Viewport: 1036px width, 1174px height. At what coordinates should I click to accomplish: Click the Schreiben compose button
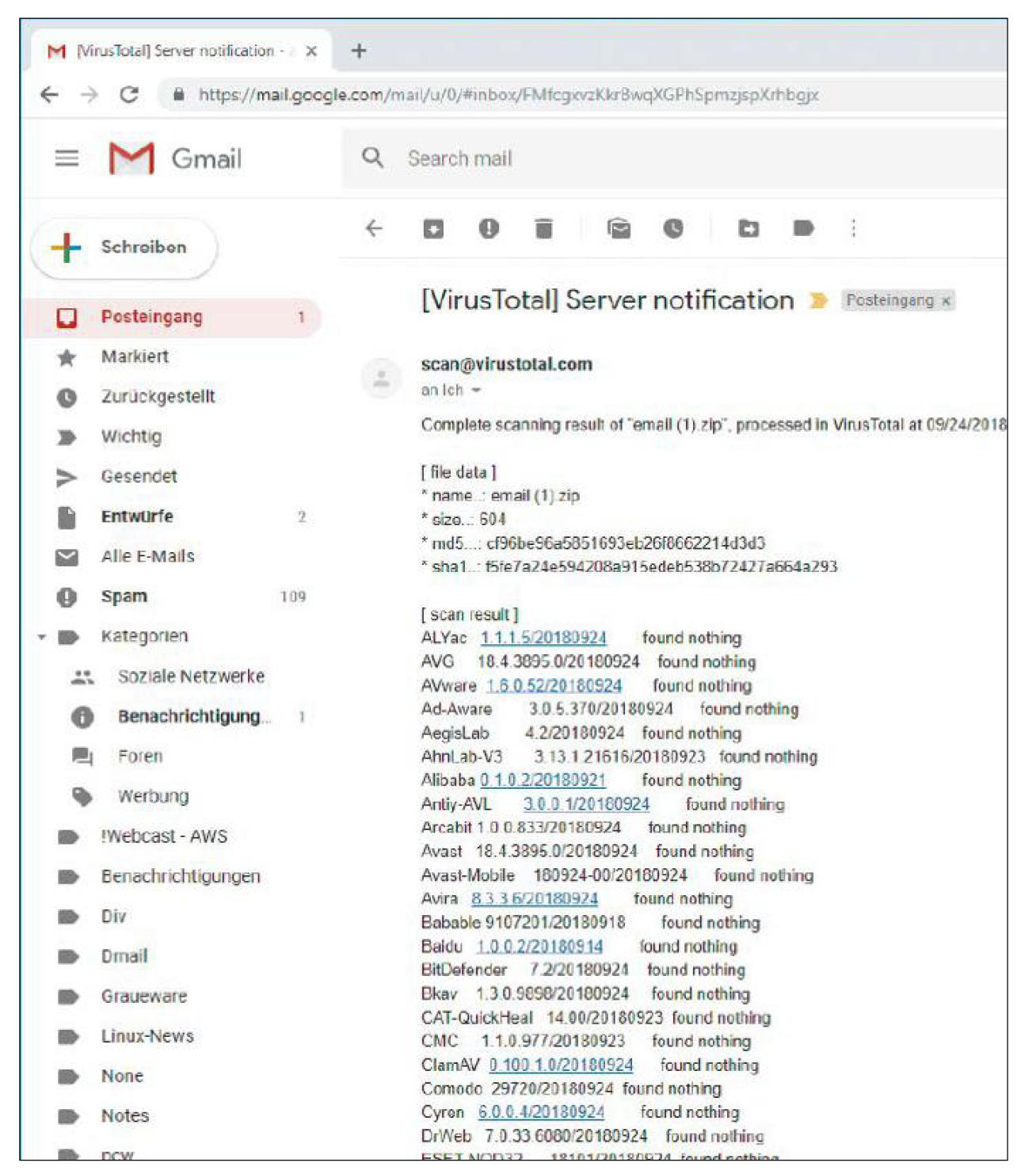coord(124,248)
